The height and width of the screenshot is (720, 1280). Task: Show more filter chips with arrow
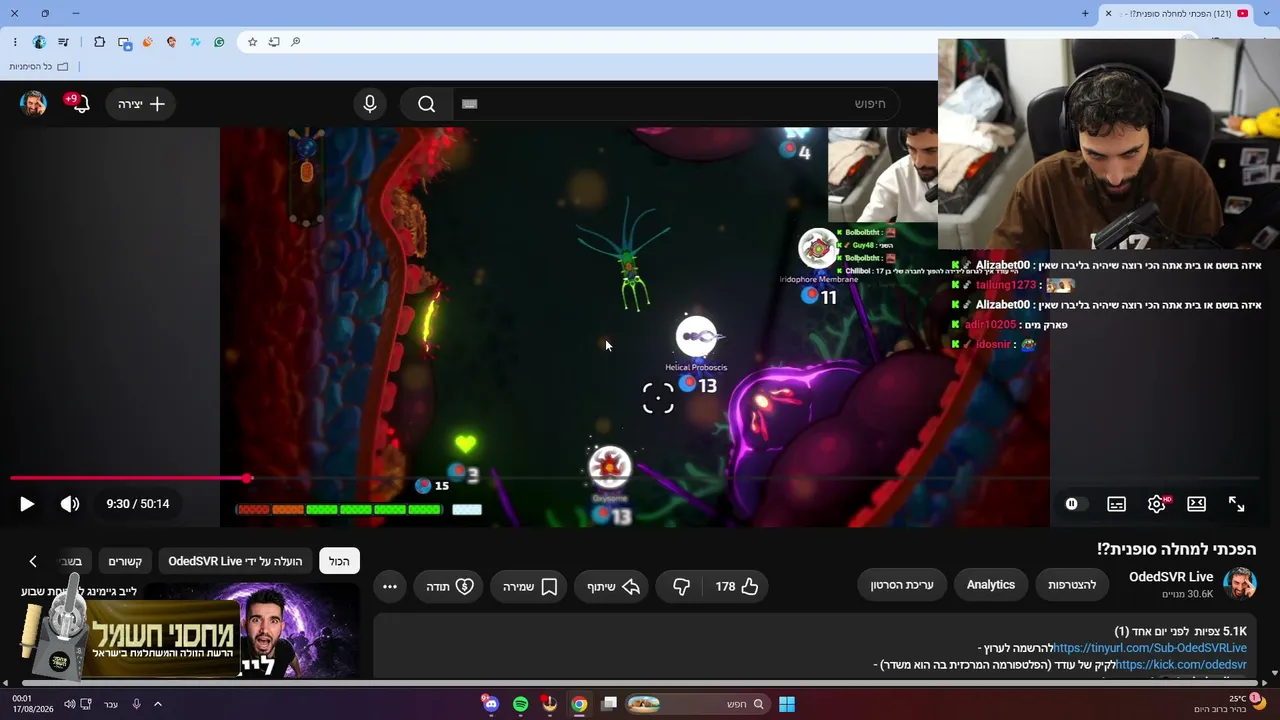[33, 561]
